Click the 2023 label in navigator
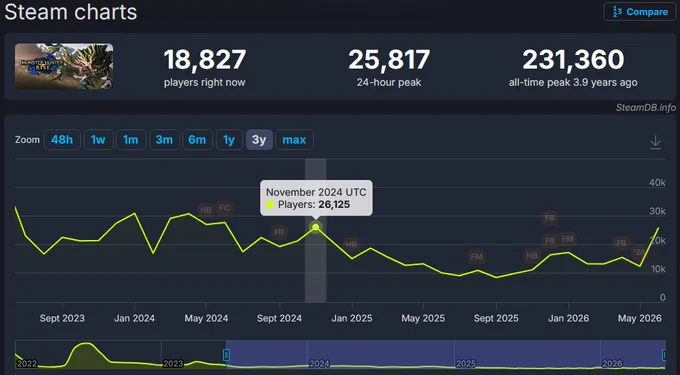Screen dimensions: 680x375 pyautogui.click(x=173, y=364)
